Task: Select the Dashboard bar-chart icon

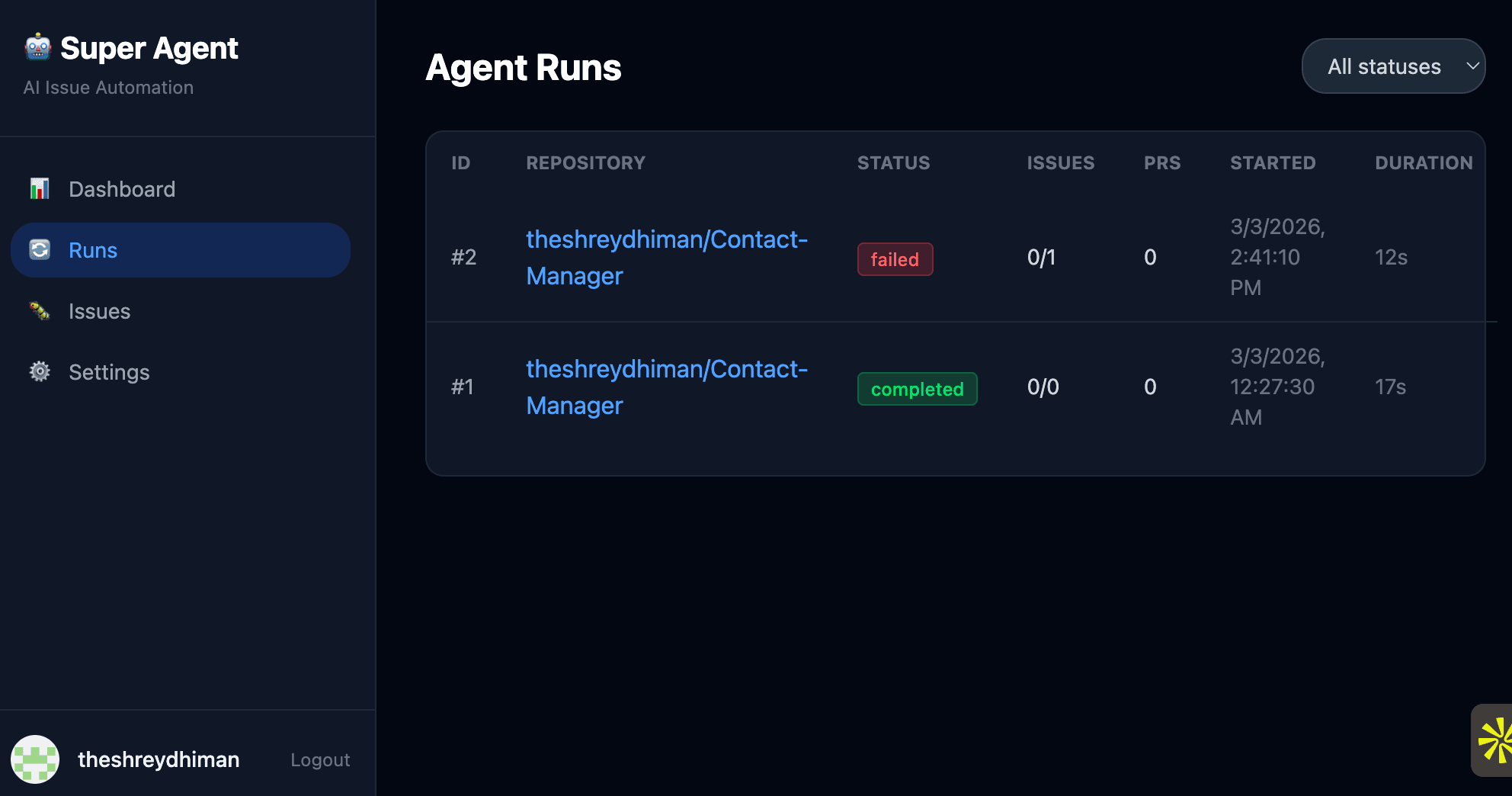Action: (x=39, y=188)
